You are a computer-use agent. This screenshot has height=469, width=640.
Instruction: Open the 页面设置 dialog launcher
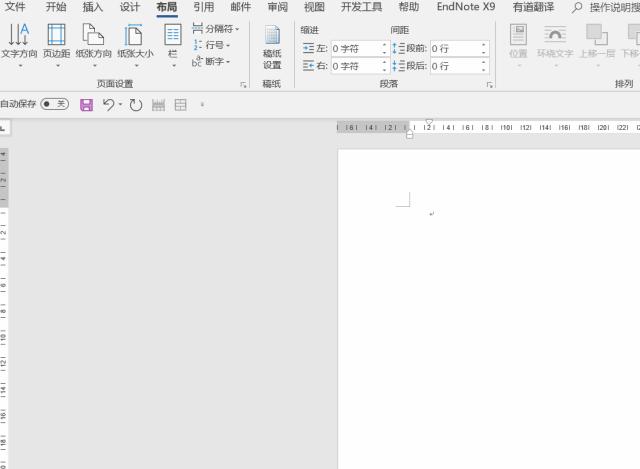pos(243,85)
